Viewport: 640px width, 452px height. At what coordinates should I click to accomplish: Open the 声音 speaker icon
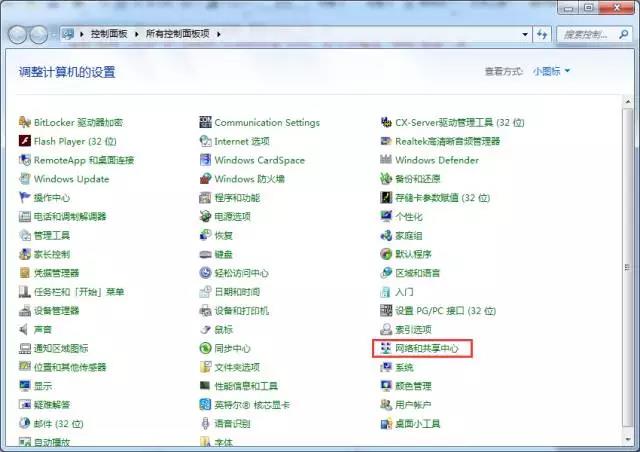[x=24, y=329]
